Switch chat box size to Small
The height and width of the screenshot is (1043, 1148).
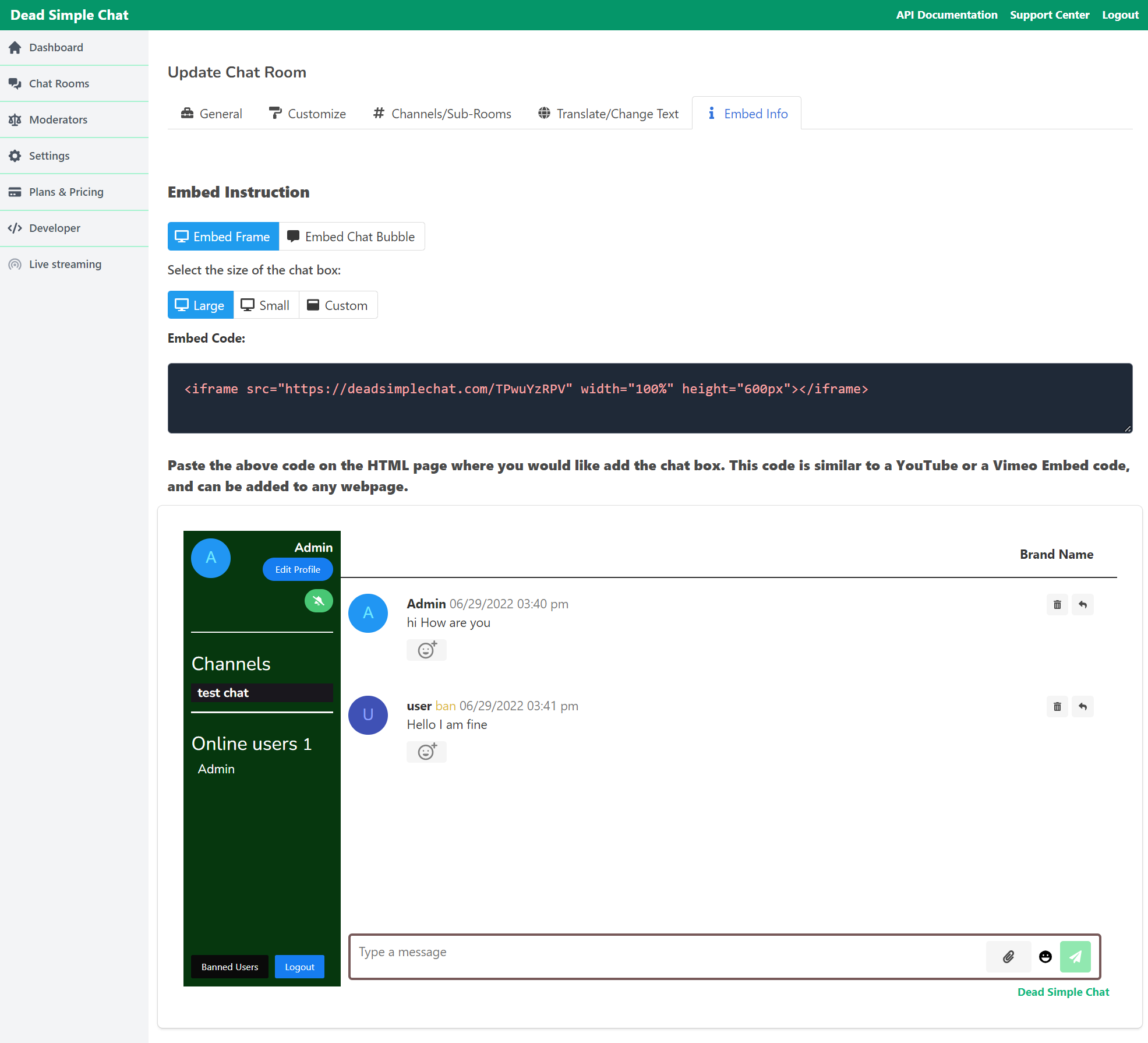click(x=265, y=305)
